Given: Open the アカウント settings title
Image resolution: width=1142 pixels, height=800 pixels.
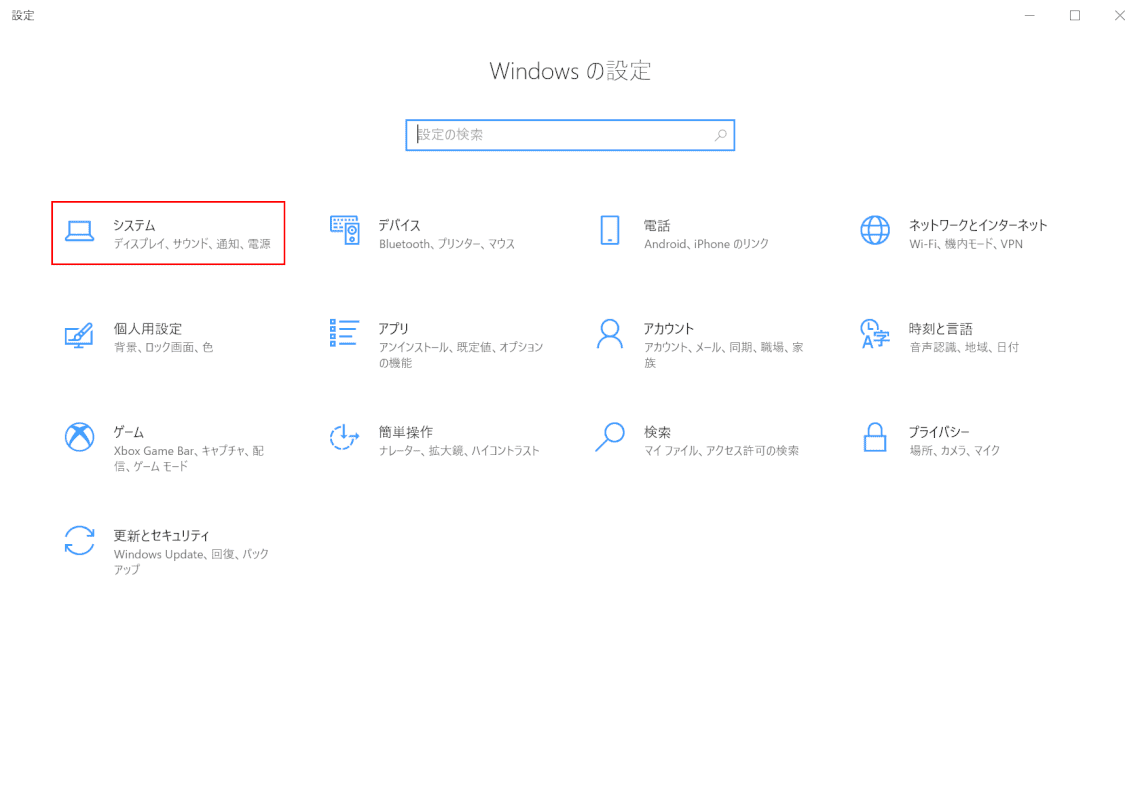Looking at the screenshot, I should tap(669, 329).
